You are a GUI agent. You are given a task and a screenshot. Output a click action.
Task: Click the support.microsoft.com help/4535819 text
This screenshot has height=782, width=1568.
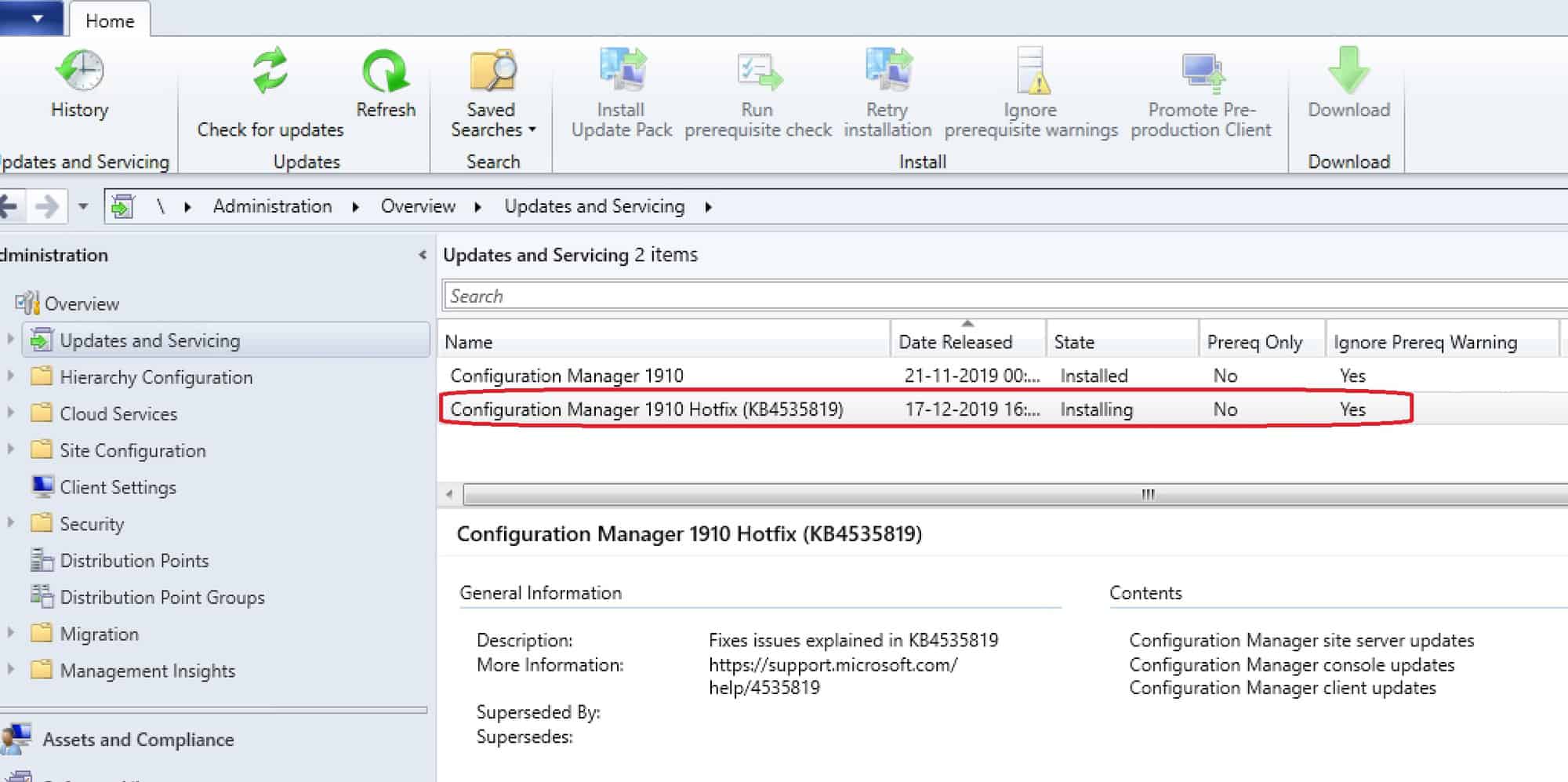[833, 676]
